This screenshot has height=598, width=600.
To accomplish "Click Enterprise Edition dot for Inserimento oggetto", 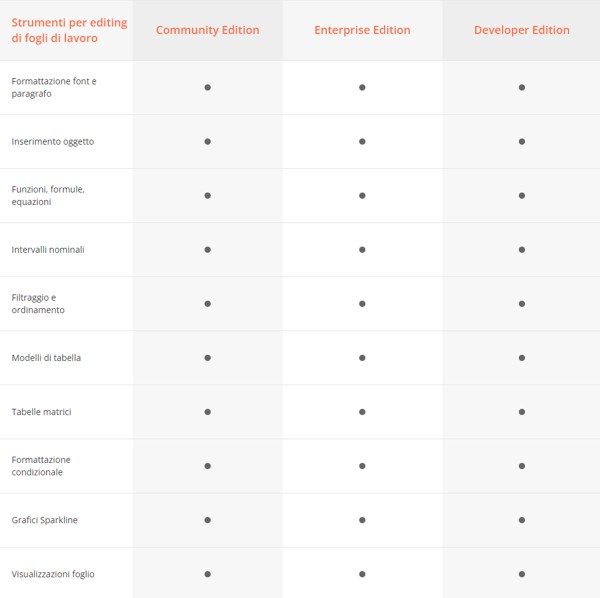I will coord(362,141).
